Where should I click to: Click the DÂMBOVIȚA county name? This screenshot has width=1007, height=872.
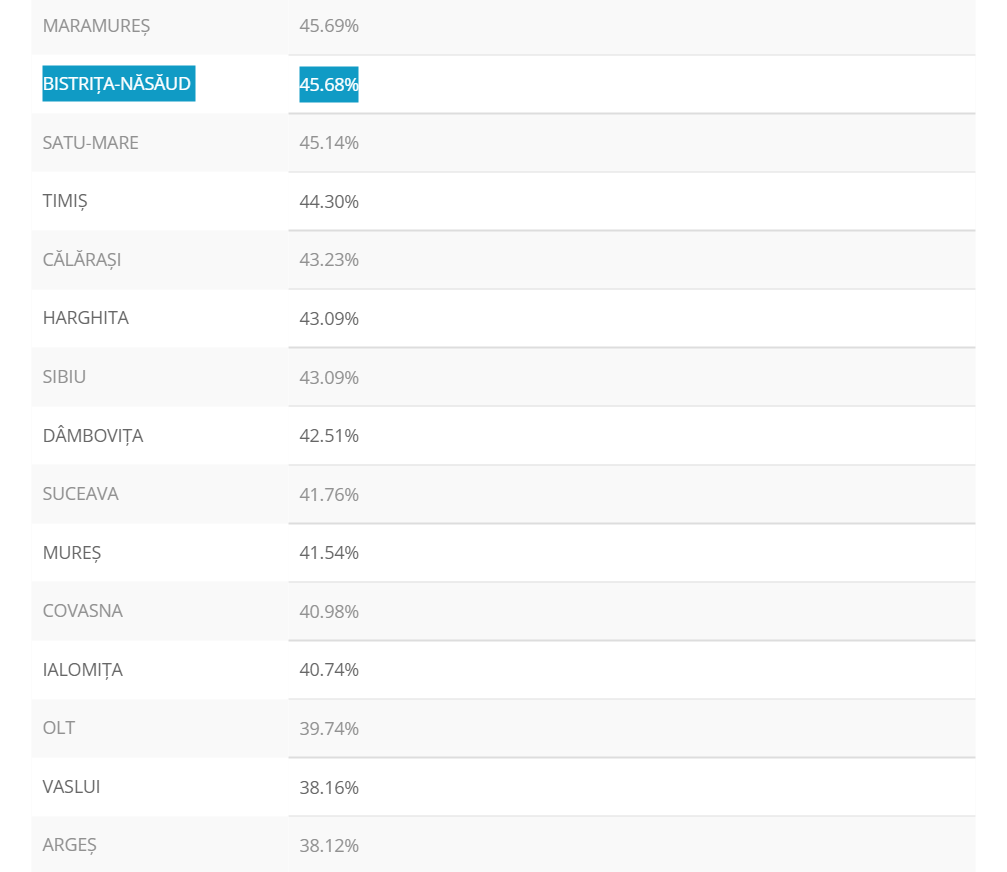(x=93, y=436)
